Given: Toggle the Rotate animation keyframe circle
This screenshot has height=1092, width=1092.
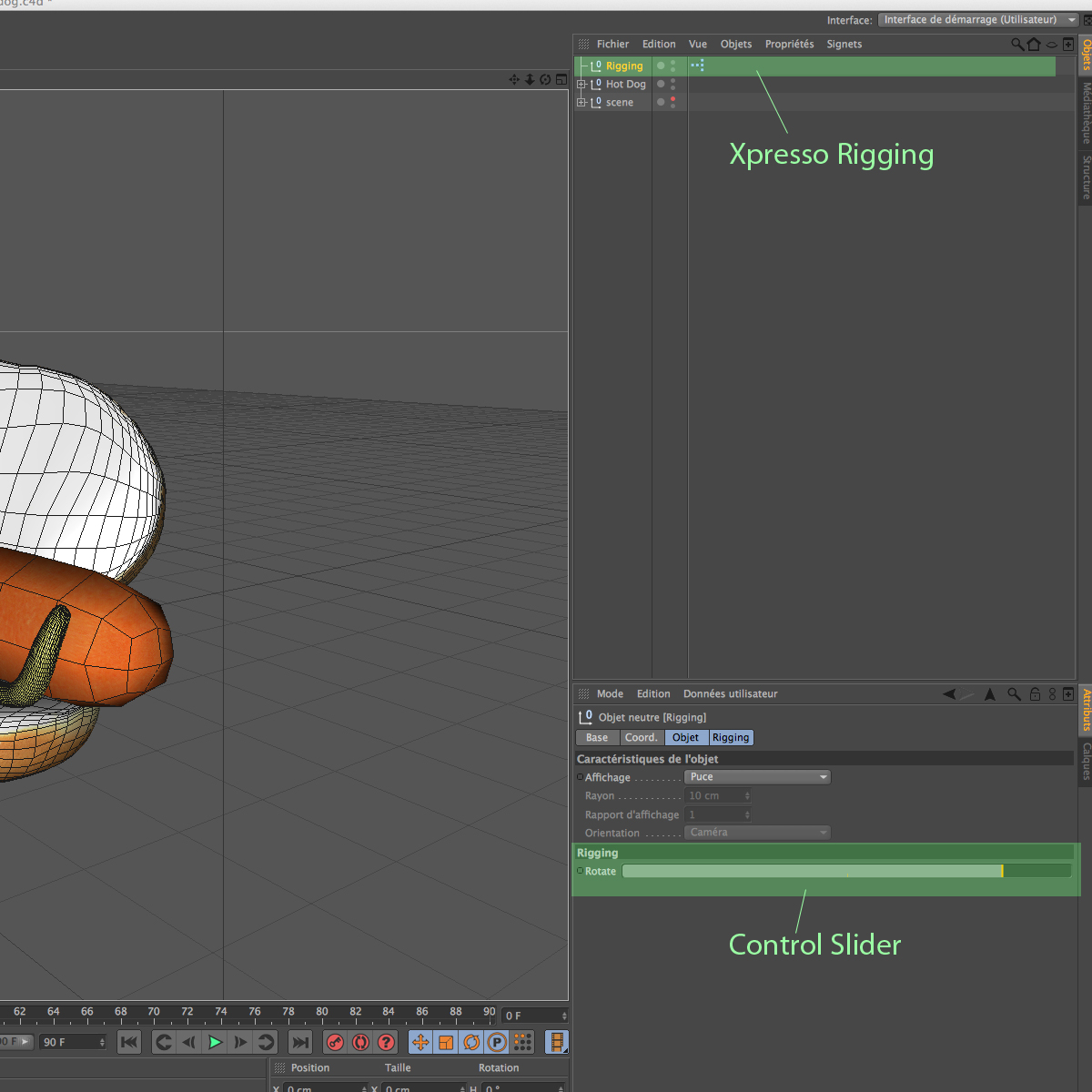Looking at the screenshot, I should (580, 871).
